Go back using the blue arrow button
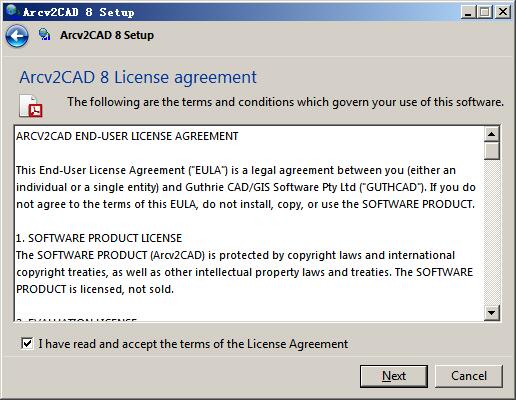 pyautogui.click(x=16, y=36)
